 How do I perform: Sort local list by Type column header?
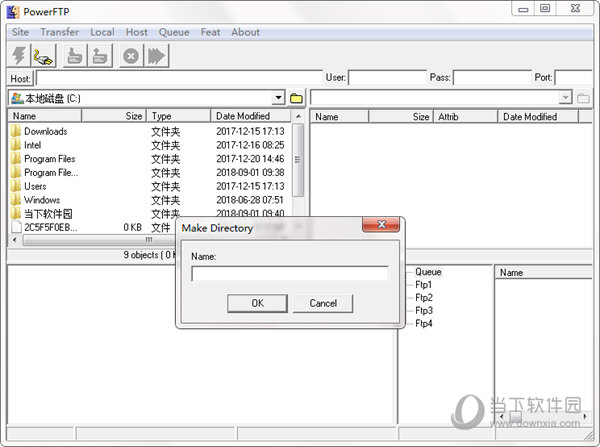coord(178,116)
